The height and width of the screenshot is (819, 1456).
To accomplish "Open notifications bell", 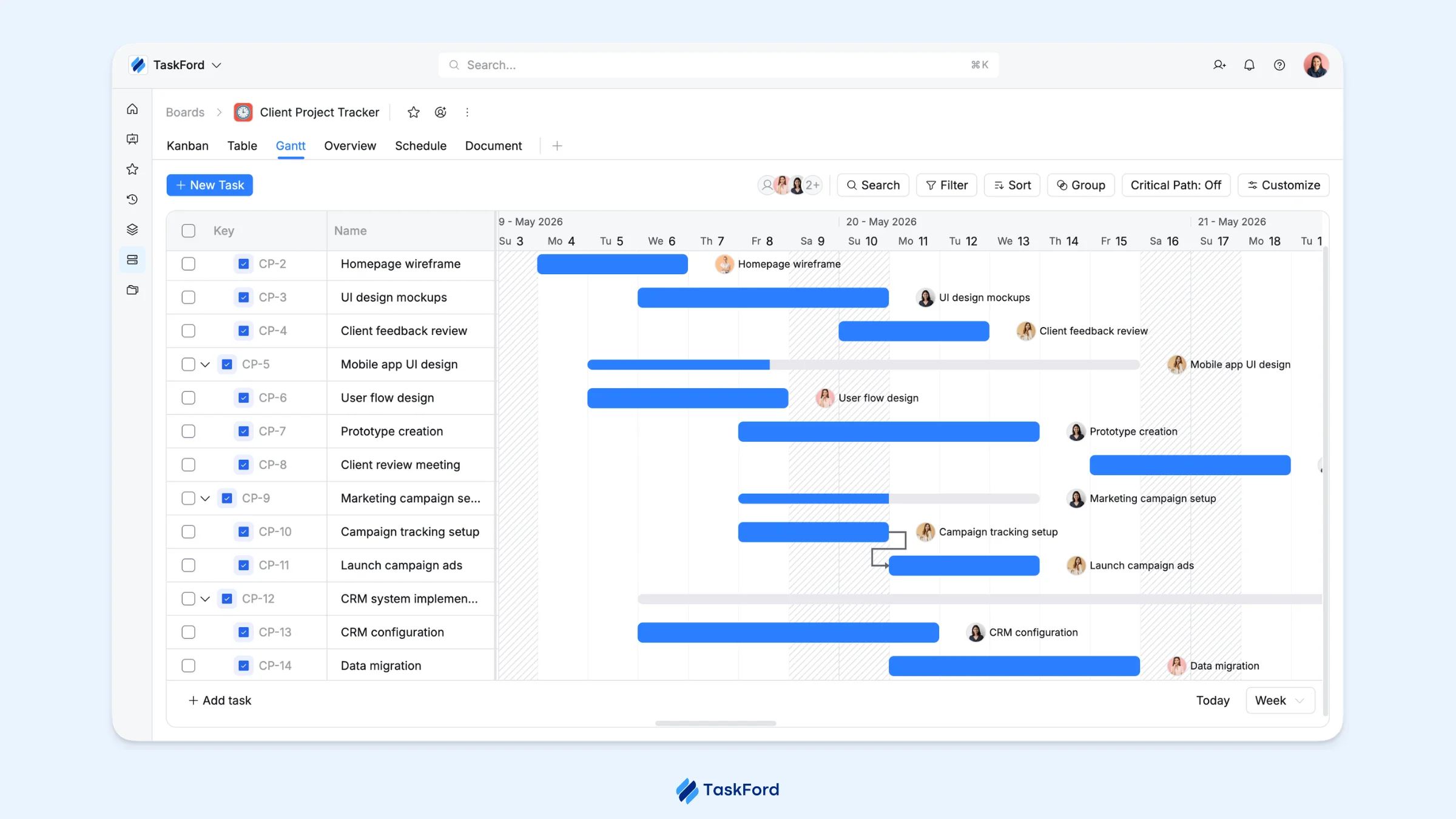I will 1249,65.
